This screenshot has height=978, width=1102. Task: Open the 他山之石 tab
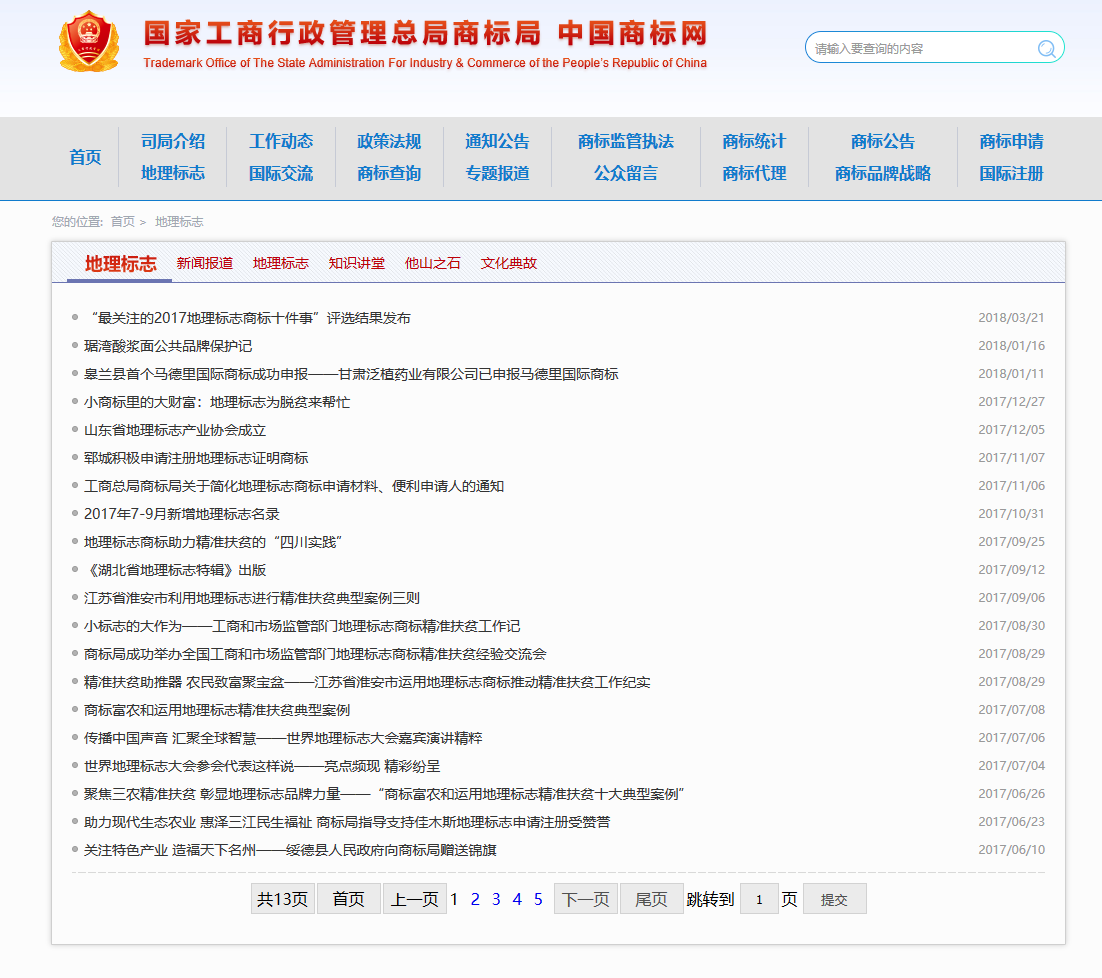pos(432,263)
